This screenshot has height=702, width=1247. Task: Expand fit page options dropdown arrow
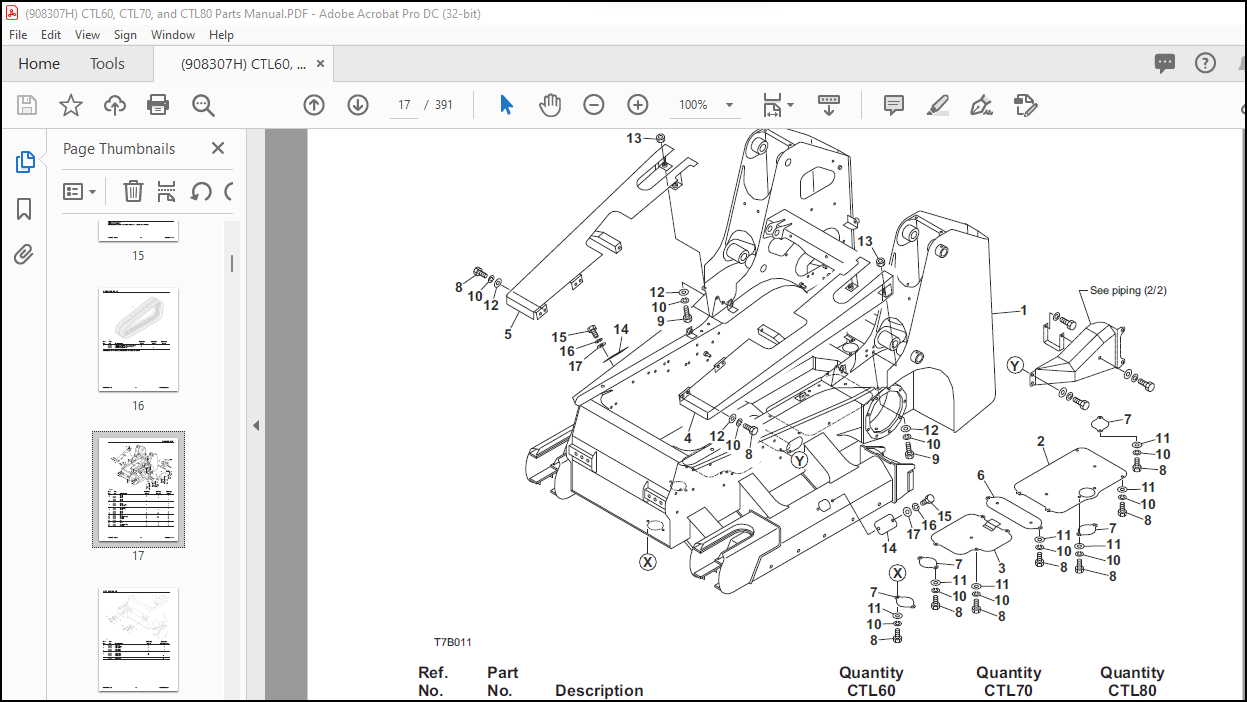[x=790, y=105]
